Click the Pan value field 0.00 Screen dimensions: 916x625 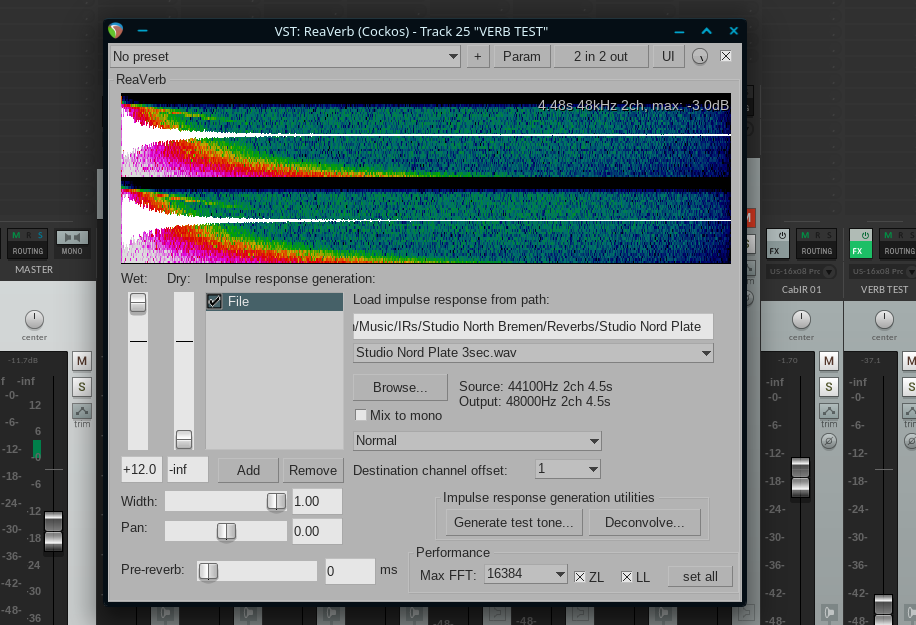pos(317,531)
